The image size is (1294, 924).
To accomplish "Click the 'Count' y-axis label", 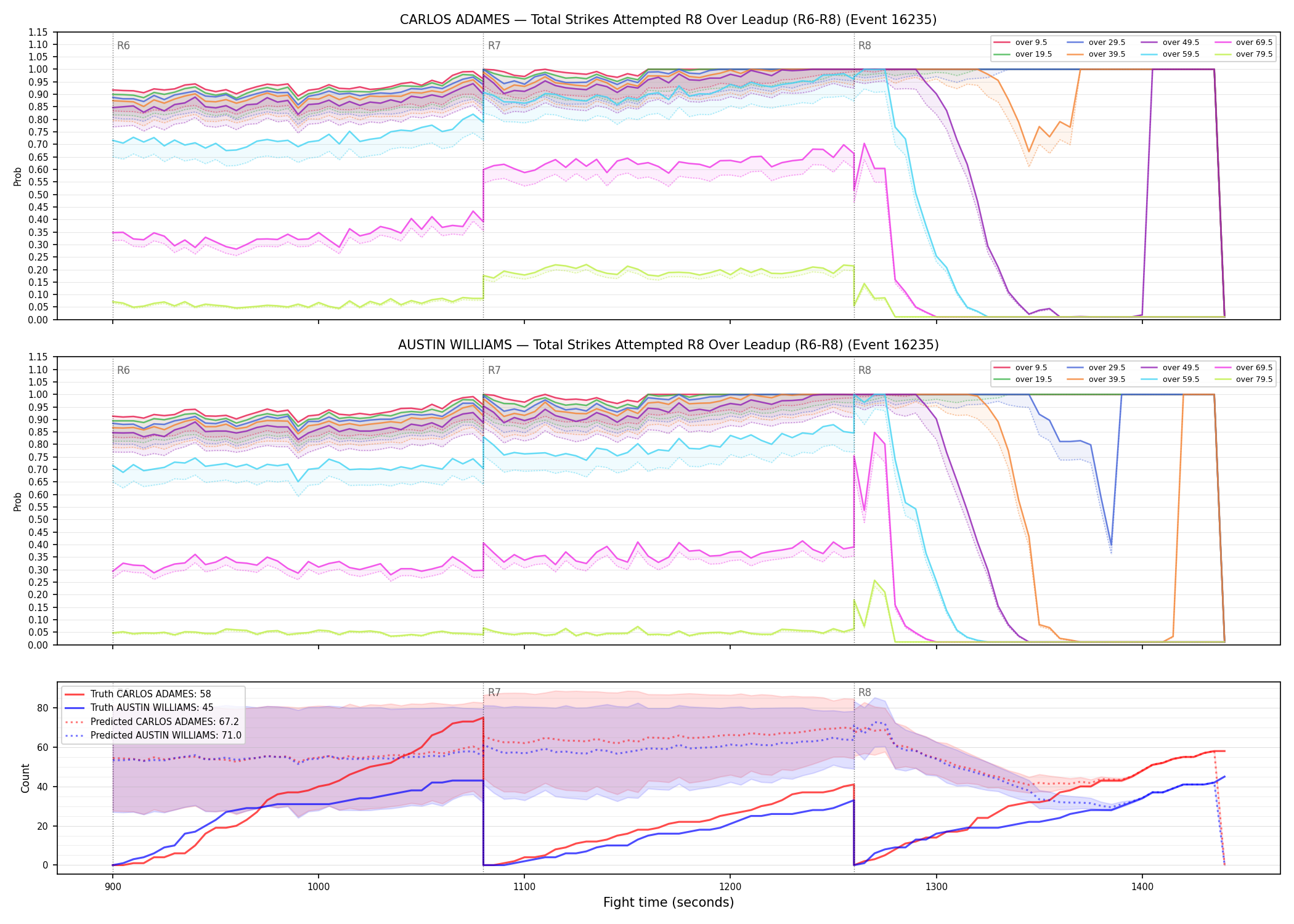I will [x=25, y=778].
